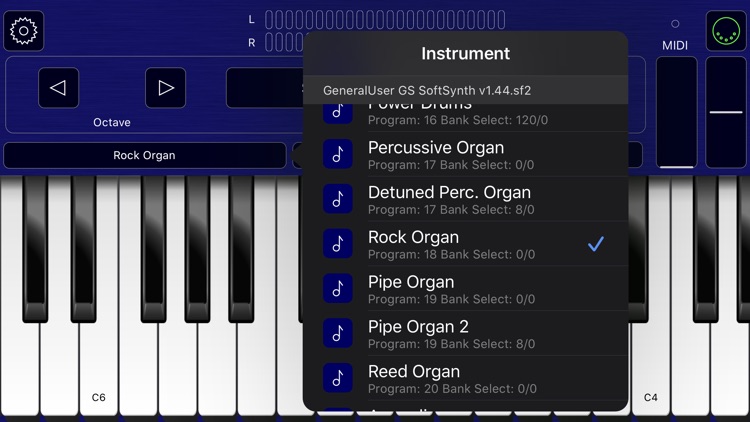Click the blue checkmark on Rock Organ
The width and height of the screenshot is (750, 422).
point(596,244)
